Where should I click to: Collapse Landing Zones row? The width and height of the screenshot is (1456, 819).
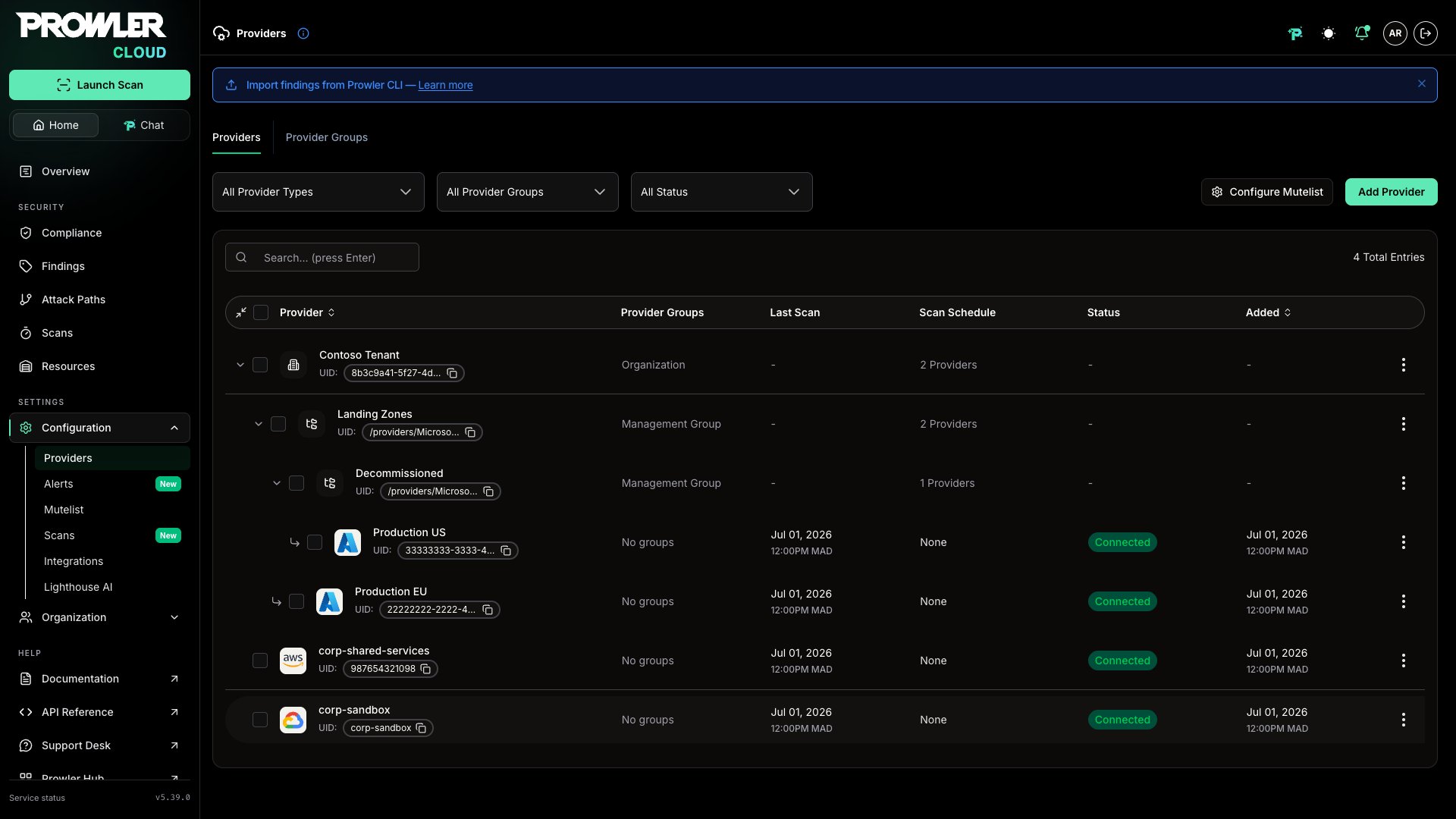tap(259, 424)
